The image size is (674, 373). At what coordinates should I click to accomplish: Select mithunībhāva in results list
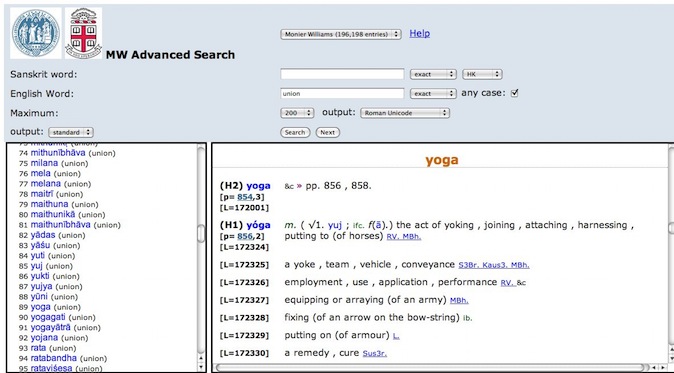coord(58,153)
